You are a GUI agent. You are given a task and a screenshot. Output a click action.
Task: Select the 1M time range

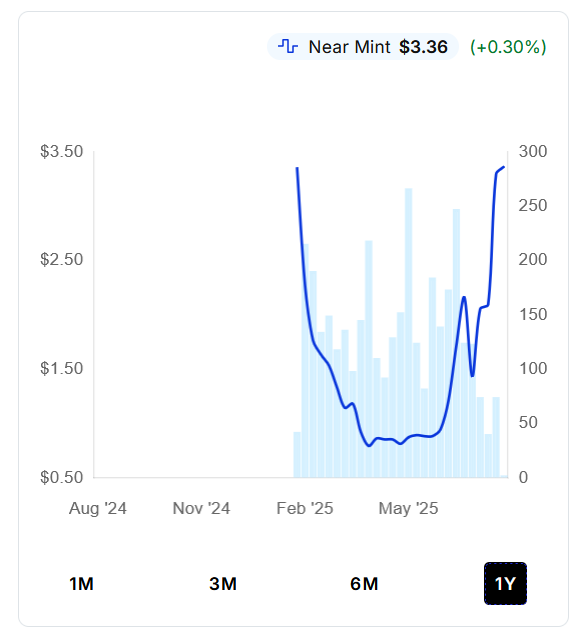[x=81, y=584]
